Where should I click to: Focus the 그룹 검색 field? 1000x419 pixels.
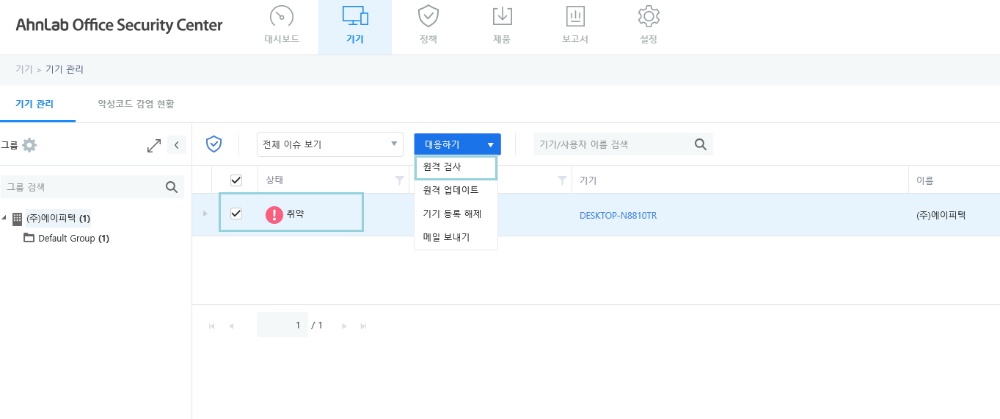coord(82,187)
